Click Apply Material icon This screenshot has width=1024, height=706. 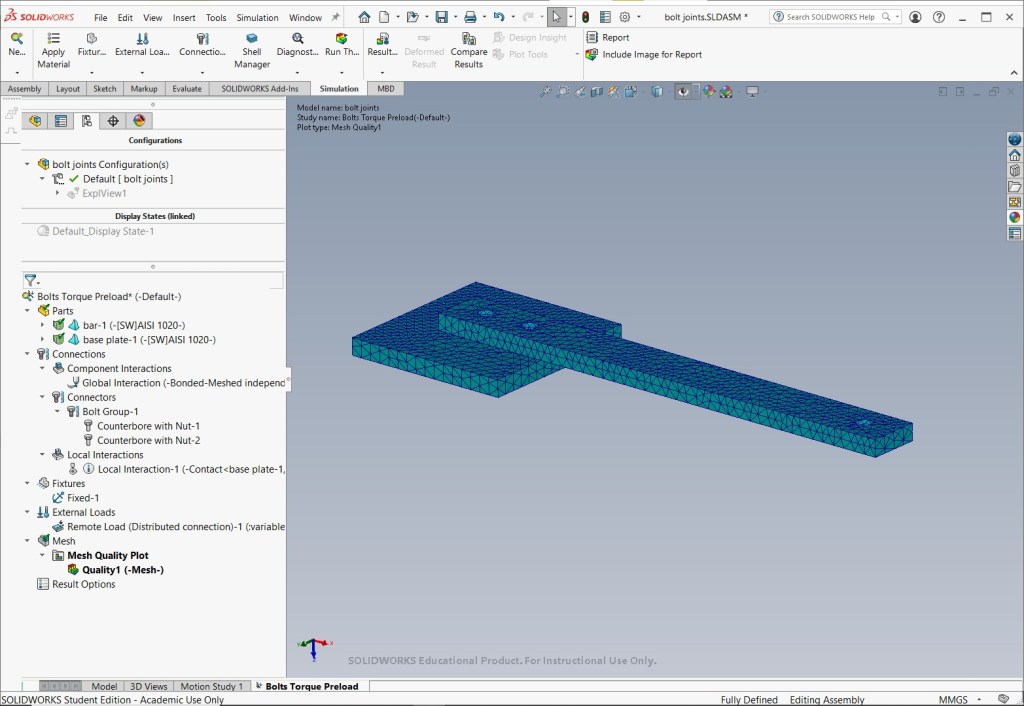click(x=54, y=39)
